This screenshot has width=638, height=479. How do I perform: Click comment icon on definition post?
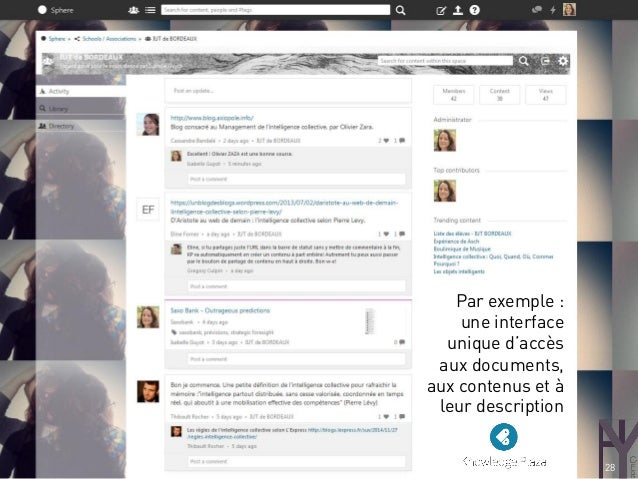[402, 417]
